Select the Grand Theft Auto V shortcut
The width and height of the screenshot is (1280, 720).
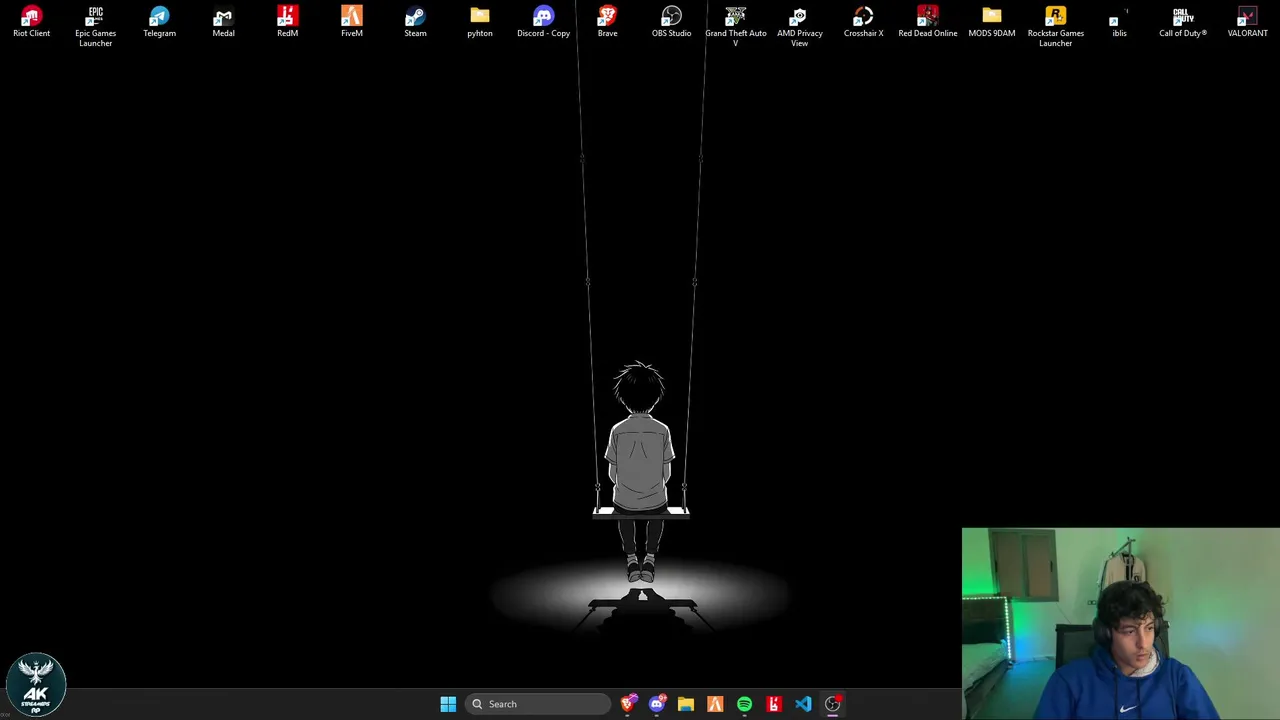735,27
